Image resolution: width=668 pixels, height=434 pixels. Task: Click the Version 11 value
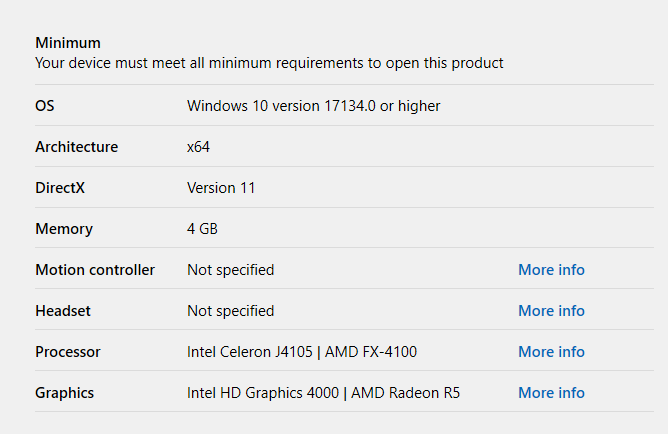221,188
